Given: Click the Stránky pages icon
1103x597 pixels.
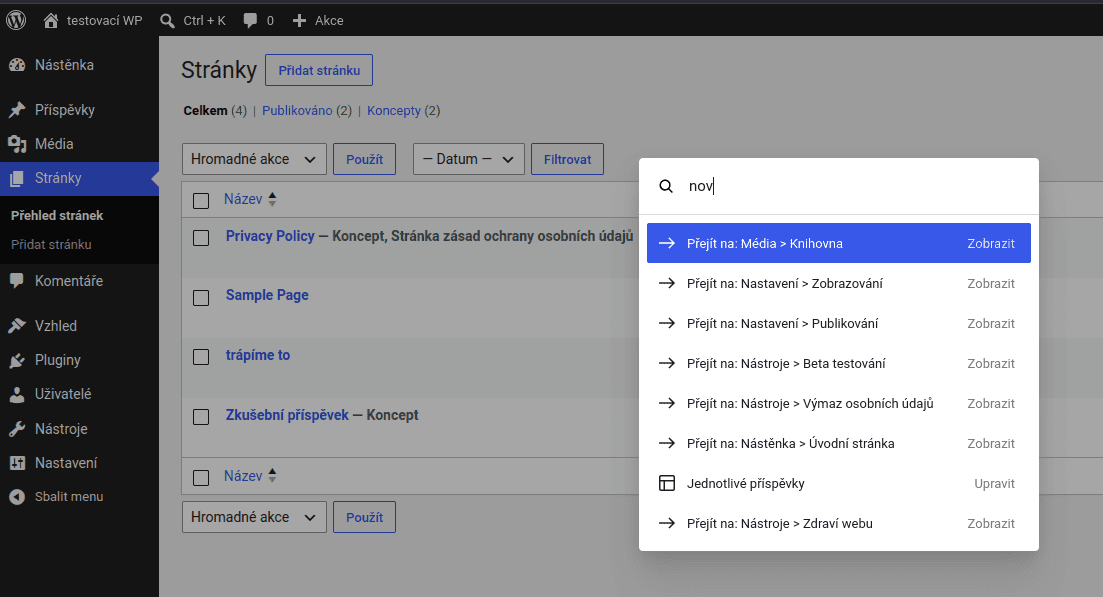Looking at the screenshot, I should [x=17, y=179].
